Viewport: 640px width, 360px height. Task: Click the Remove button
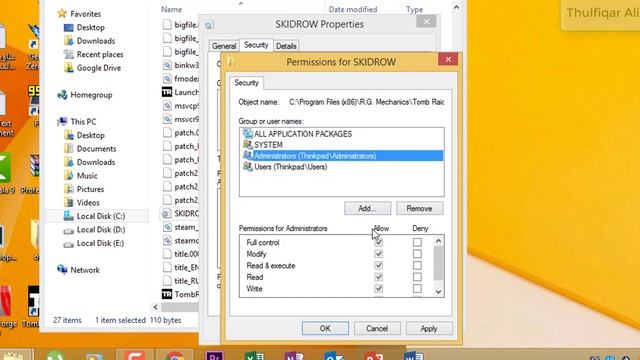click(x=419, y=208)
